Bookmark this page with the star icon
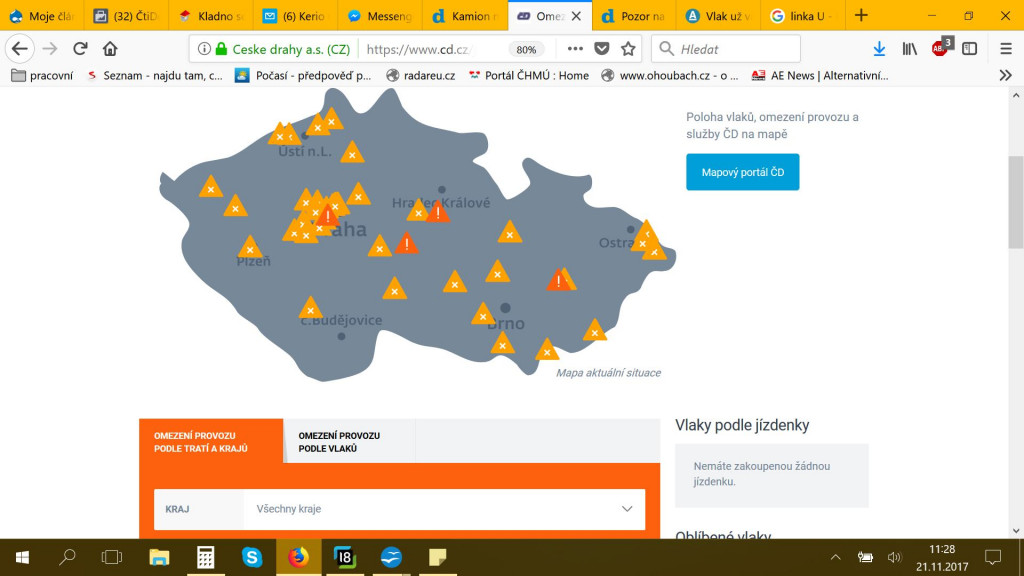 [x=628, y=49]
